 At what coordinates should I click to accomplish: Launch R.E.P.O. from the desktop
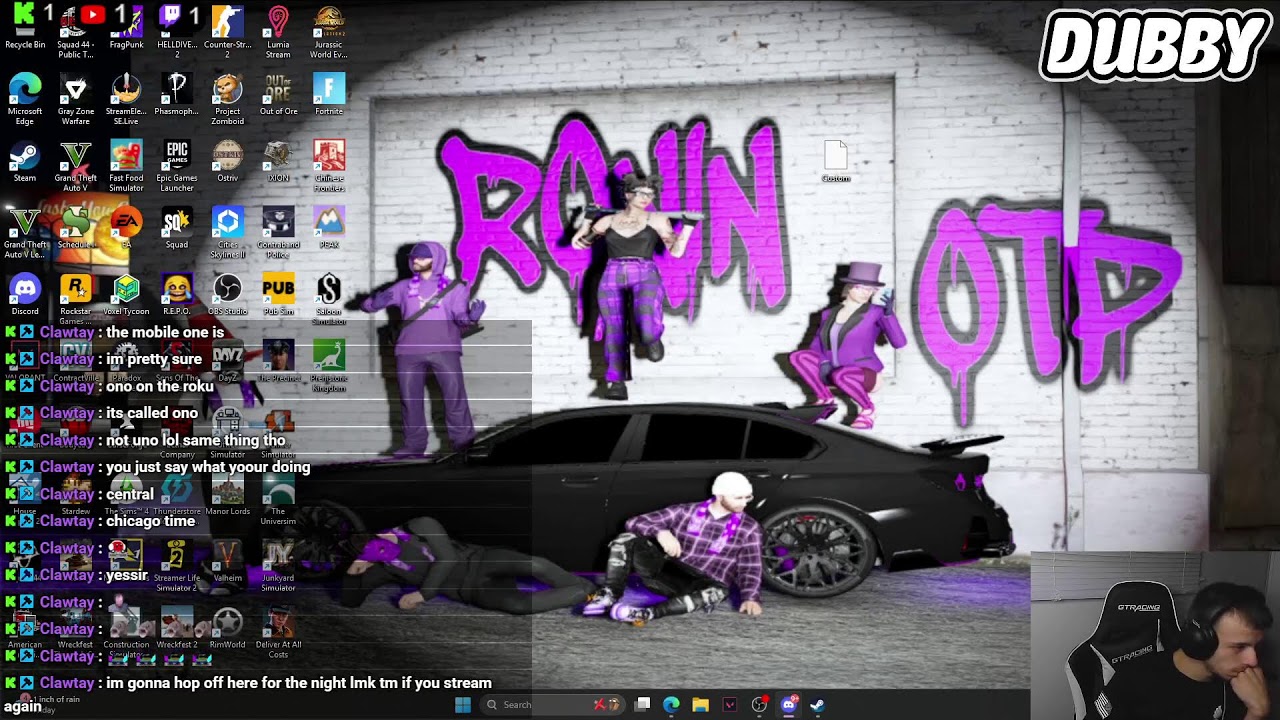[x=177, y=295]
